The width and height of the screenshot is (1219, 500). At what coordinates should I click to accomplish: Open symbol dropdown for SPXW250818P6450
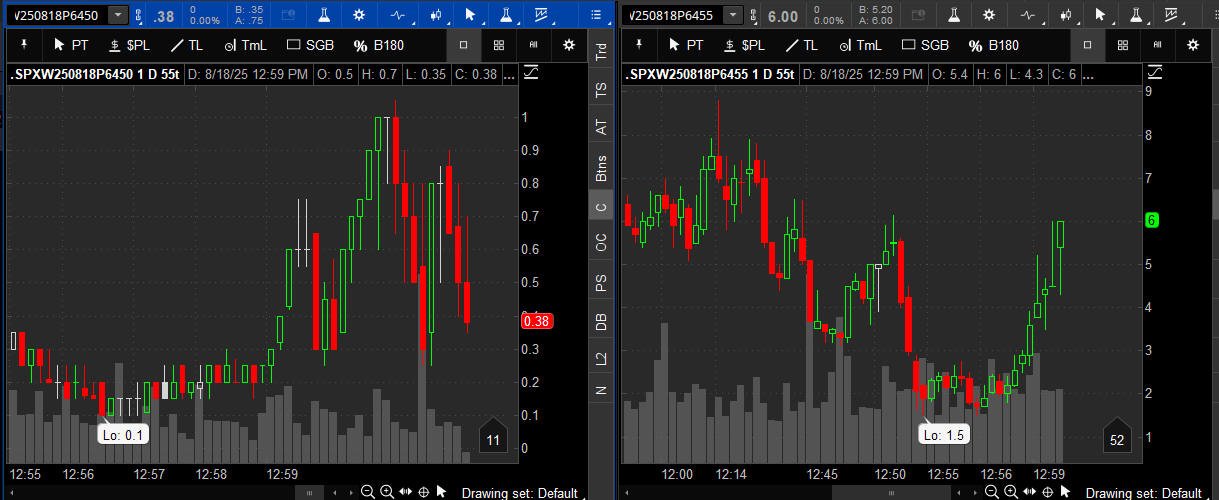pyautogui.click(x=119, y=15)
